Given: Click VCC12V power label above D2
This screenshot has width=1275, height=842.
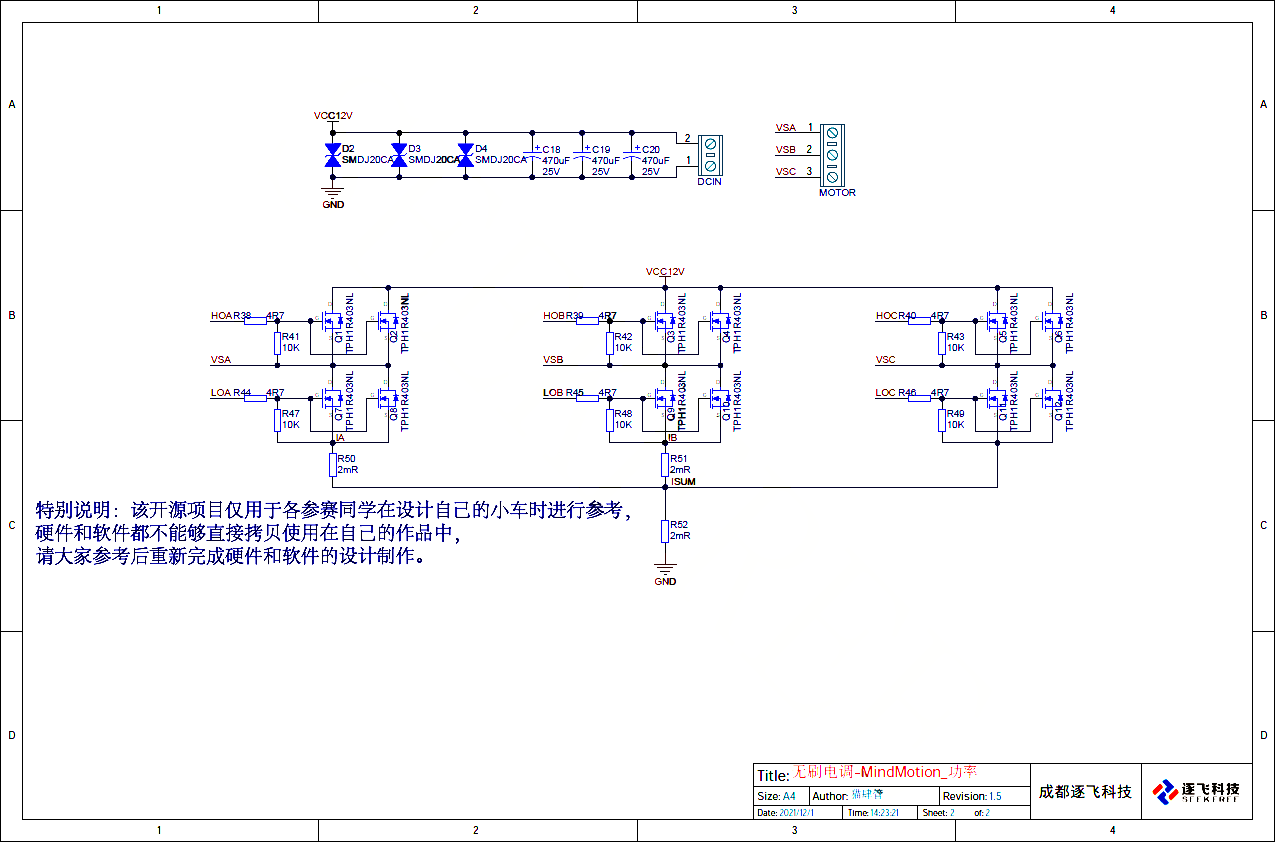Looking at the screenshot, I should [333, 116].
